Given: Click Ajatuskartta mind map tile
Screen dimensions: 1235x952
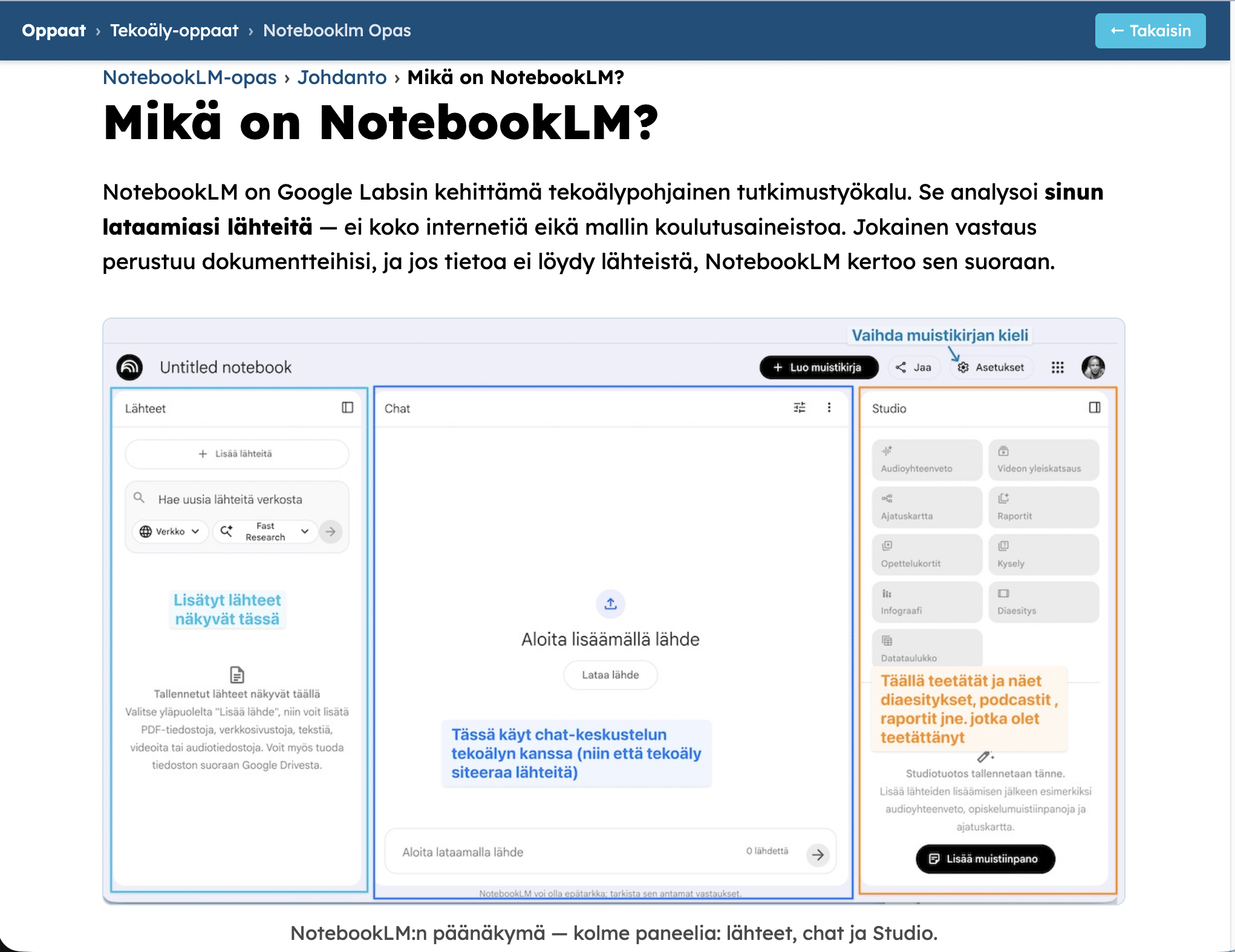Looking at the screenshot, I should pos(927,507).
